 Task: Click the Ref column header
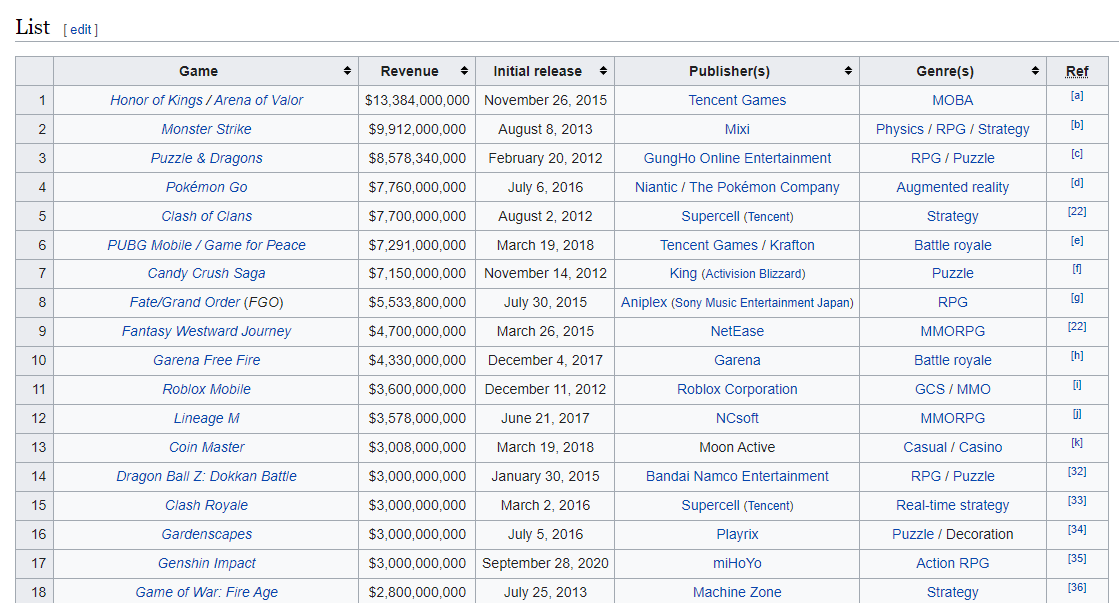point(1077,71)
